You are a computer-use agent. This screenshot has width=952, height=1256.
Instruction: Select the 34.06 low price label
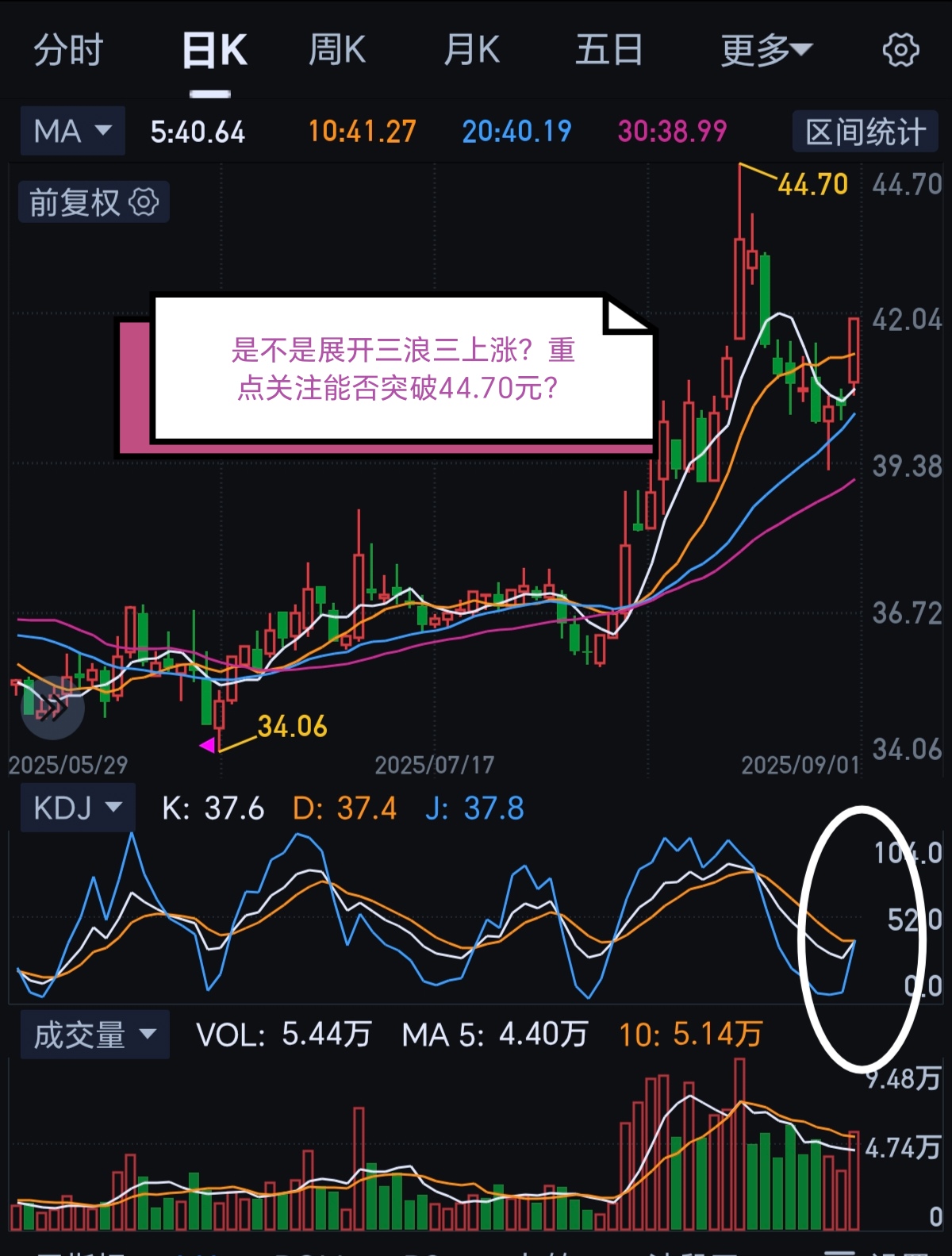(x=292, y=726)
